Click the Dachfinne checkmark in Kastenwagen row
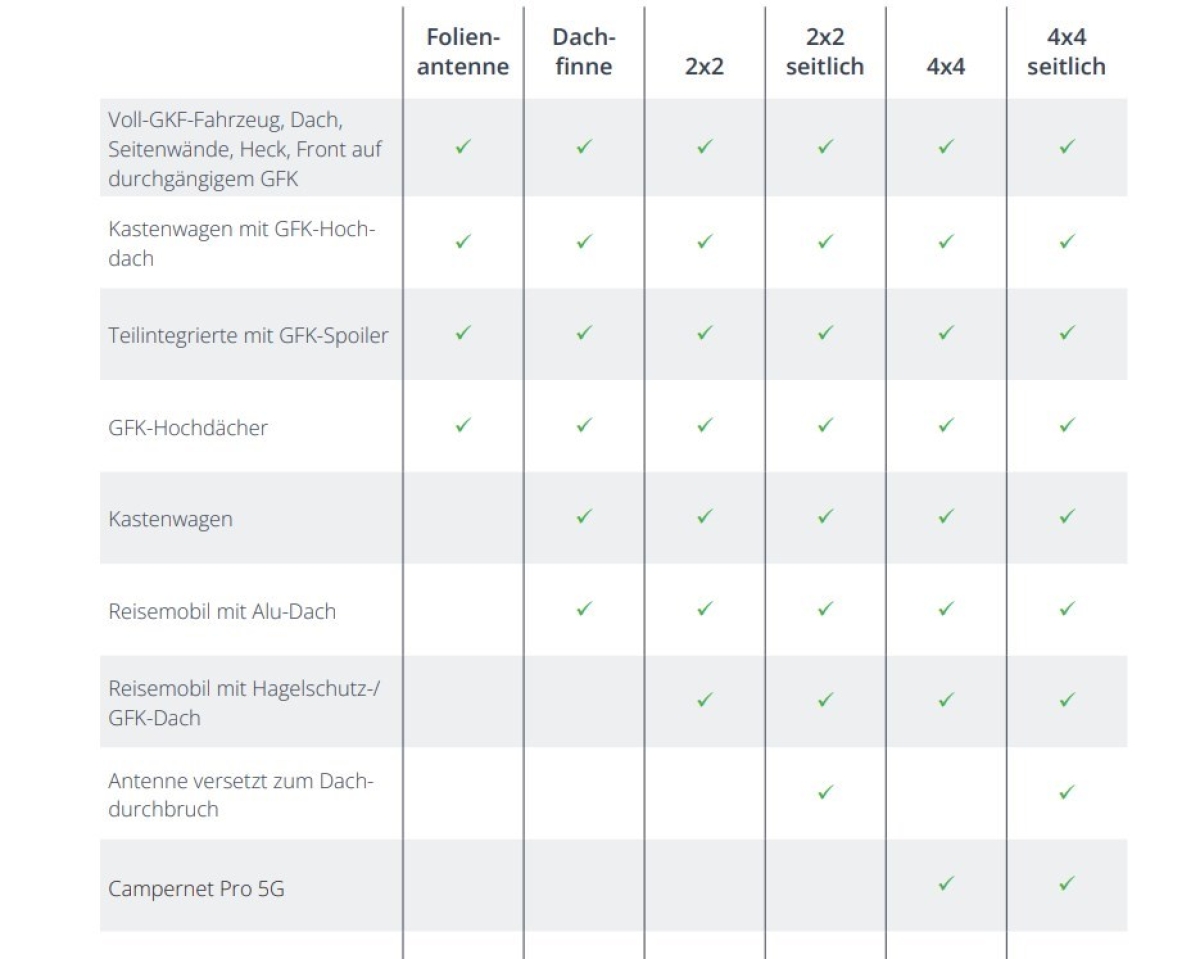 pyautogui.click(x=584, y=516)
